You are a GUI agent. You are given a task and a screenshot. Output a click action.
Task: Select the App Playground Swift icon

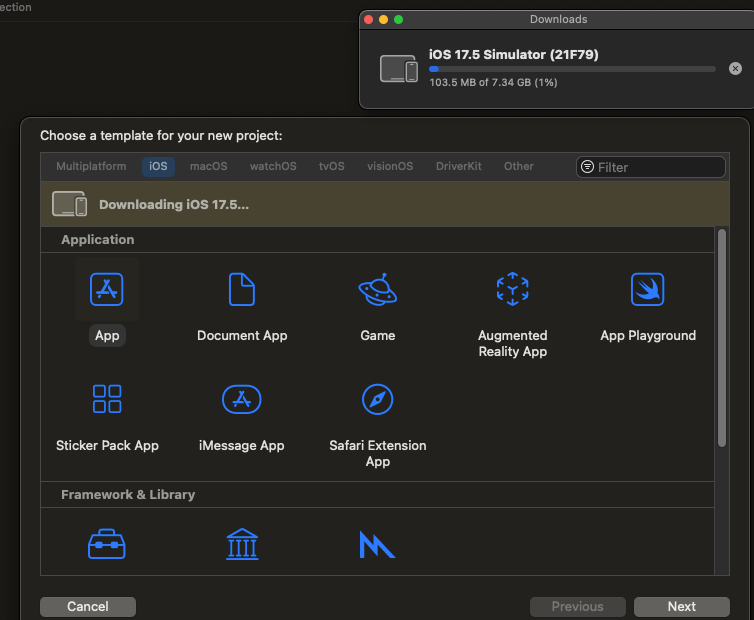[648, 289]
